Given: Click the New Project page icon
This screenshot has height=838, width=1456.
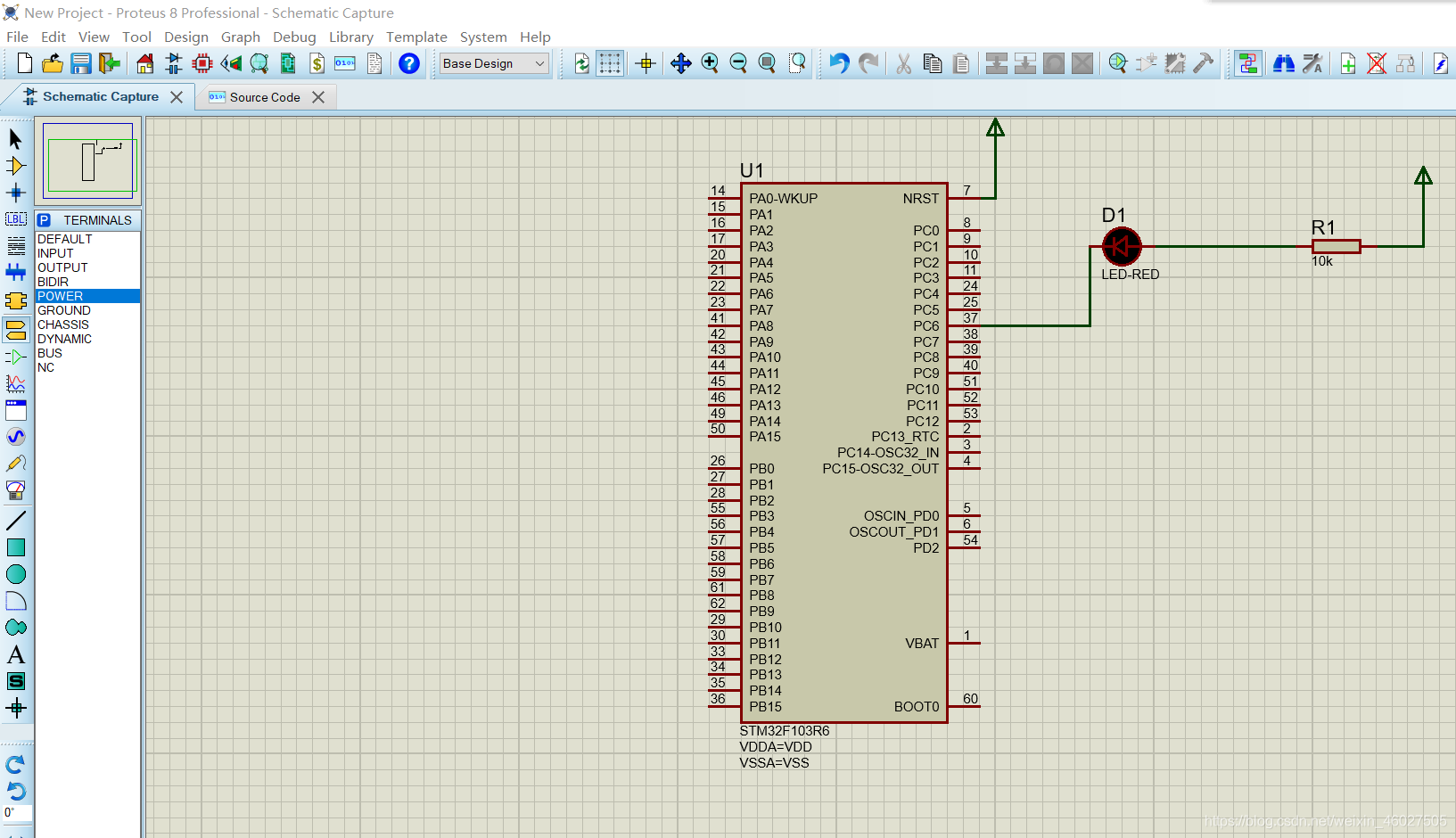Looking at the screenshot, I should (x=25, y=63).
